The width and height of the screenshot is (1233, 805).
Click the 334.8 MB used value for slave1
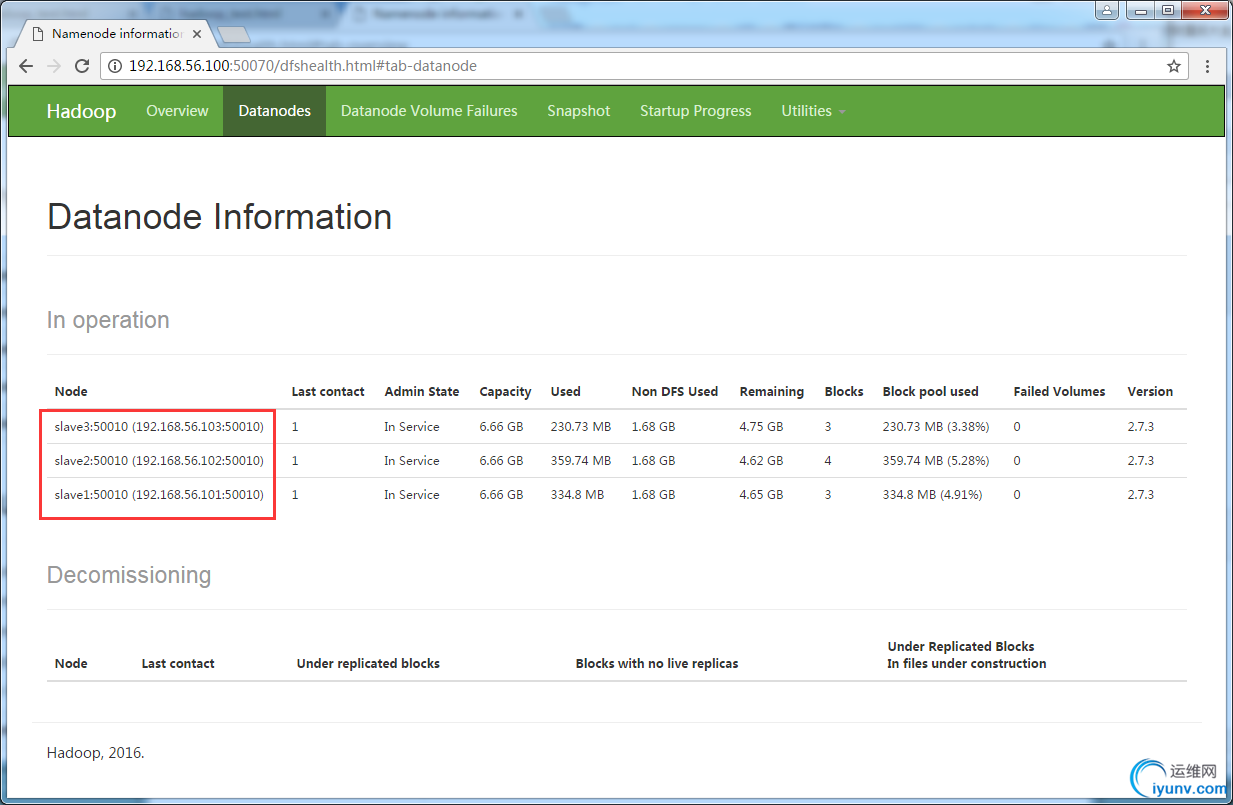577,495
